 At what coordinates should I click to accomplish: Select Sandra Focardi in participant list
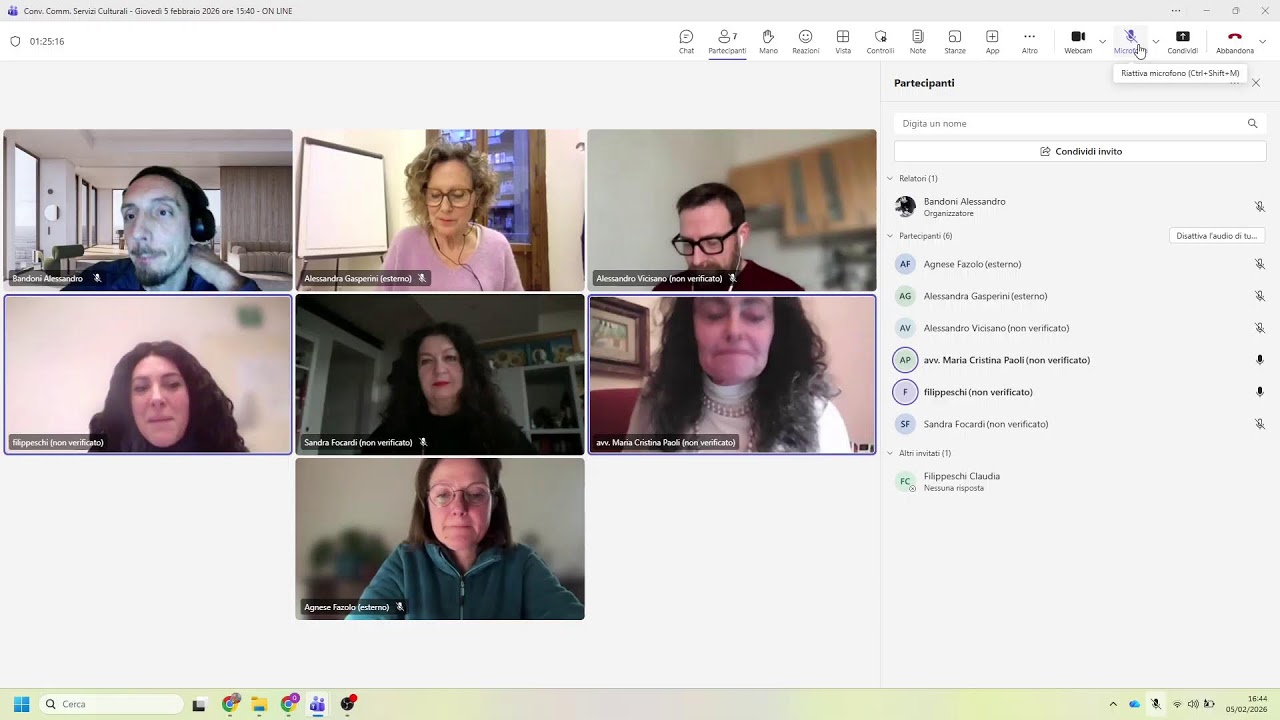point(1080,424)
